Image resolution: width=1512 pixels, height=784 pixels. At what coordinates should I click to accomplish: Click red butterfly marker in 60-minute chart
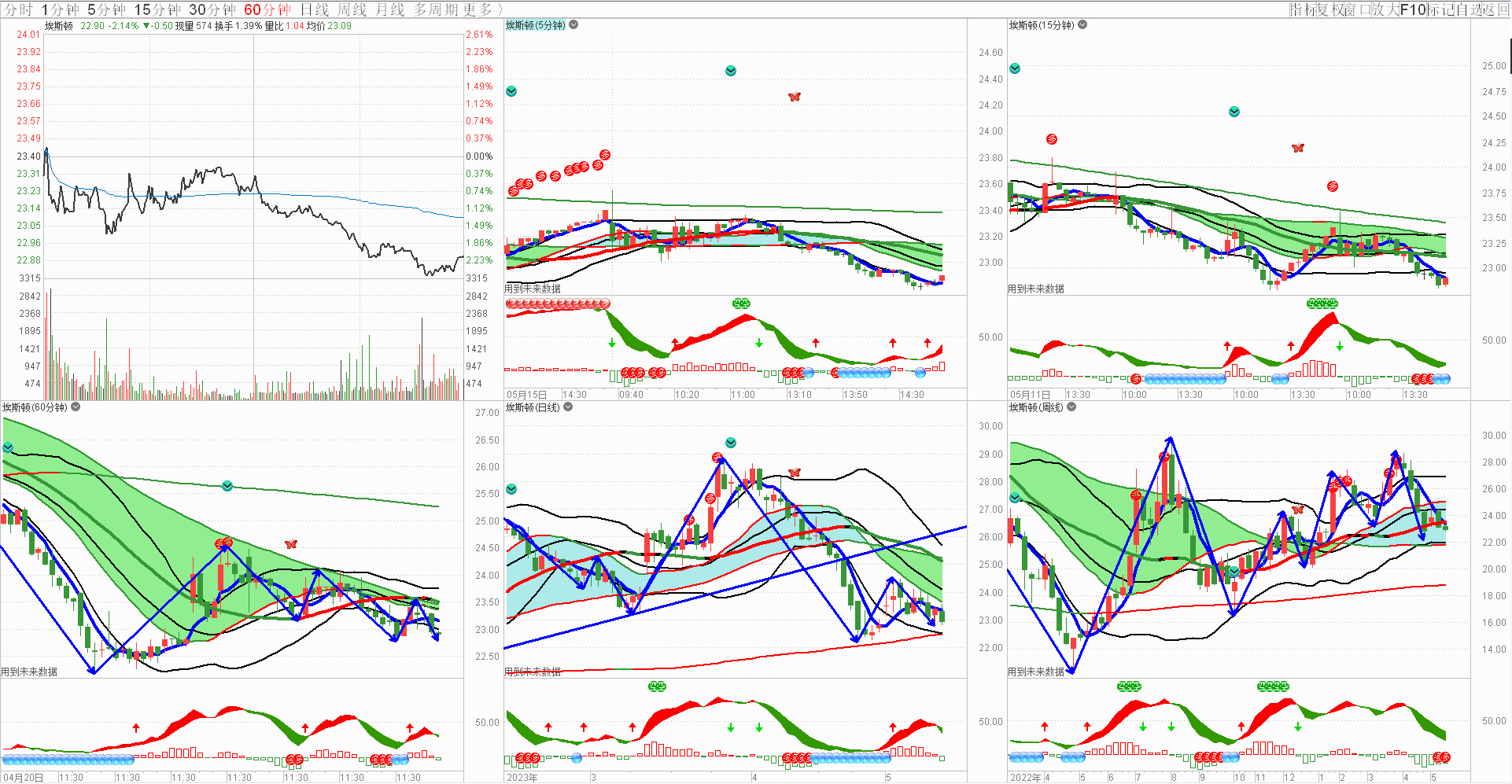(291, 543)
